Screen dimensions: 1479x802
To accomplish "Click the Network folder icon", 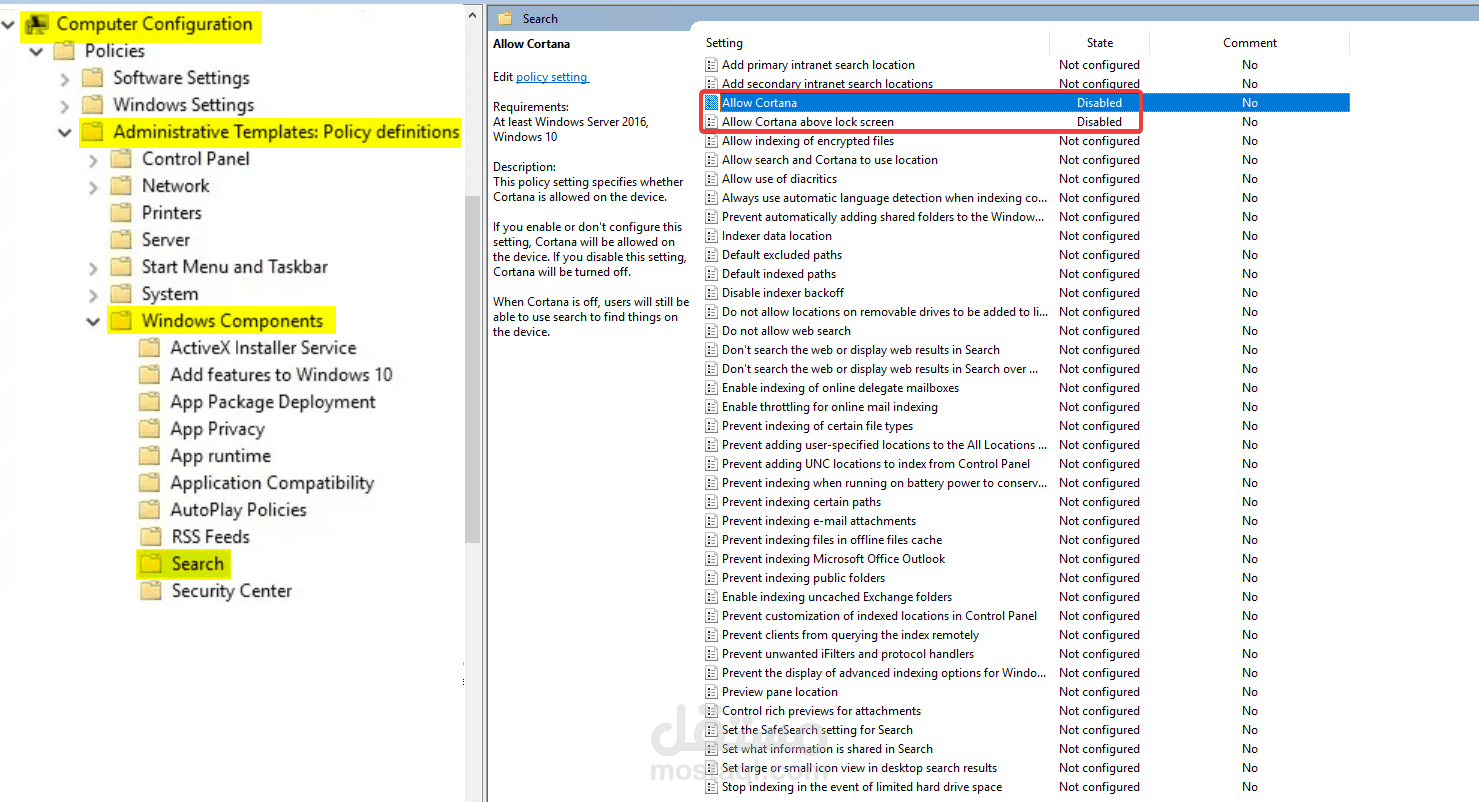I will tap(121, 186).
